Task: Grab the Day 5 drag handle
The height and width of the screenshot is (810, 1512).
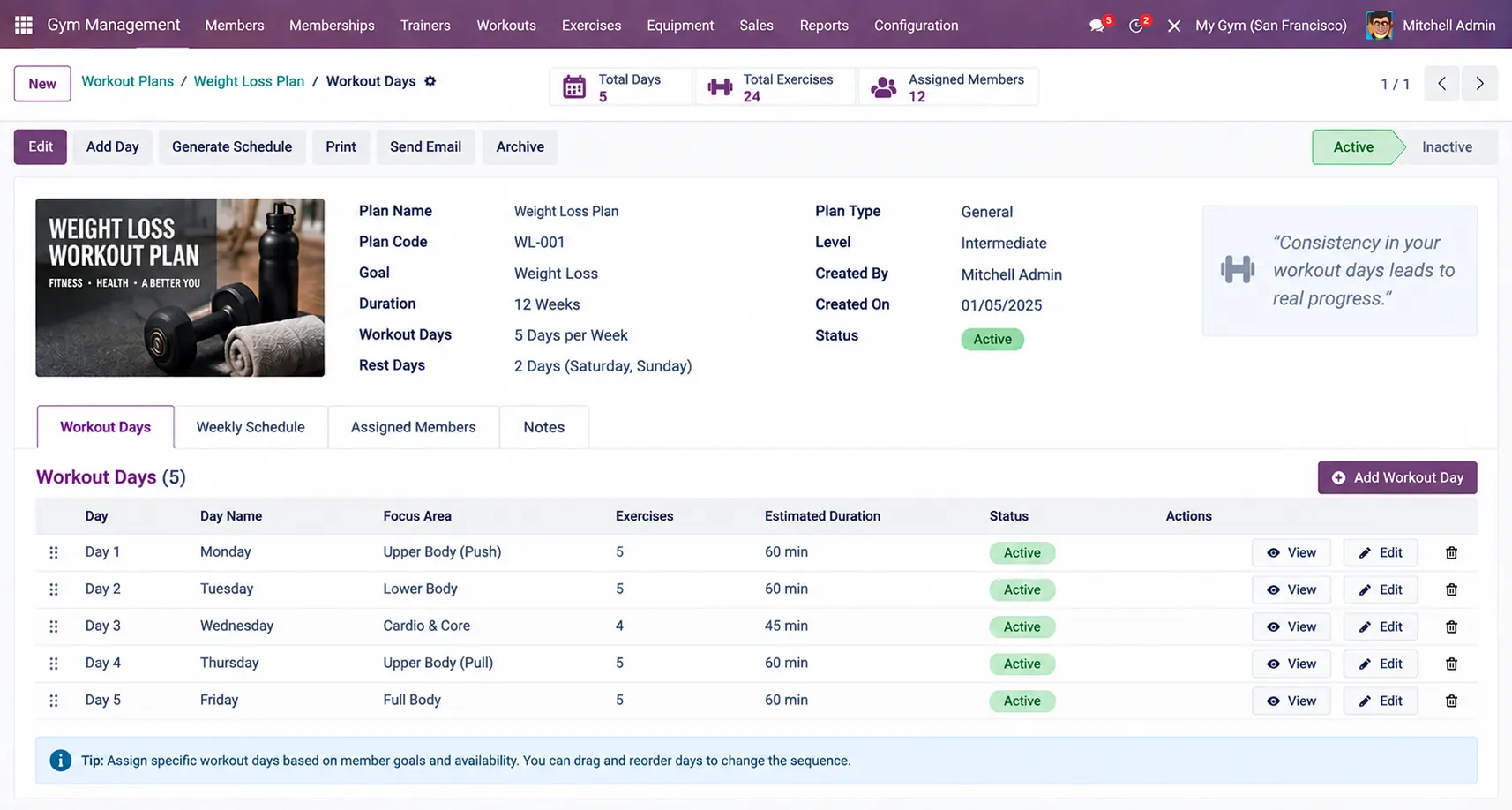Action: click(54, 701)
